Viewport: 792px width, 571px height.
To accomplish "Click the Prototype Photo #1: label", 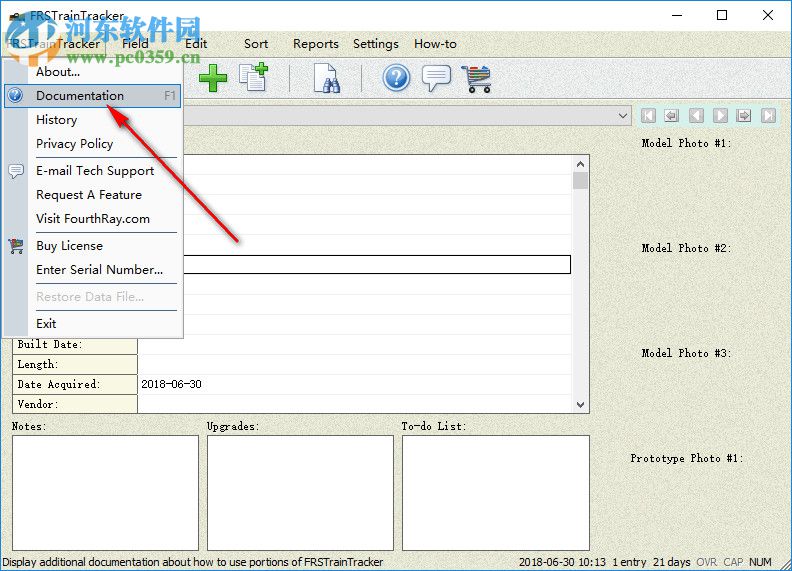I will coord(686,458).
